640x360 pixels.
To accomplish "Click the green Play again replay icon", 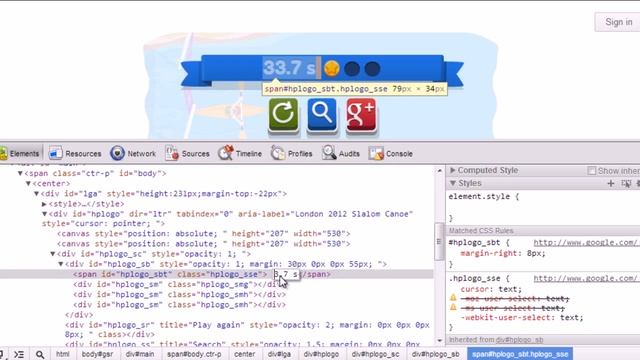I will pos(283,115).
